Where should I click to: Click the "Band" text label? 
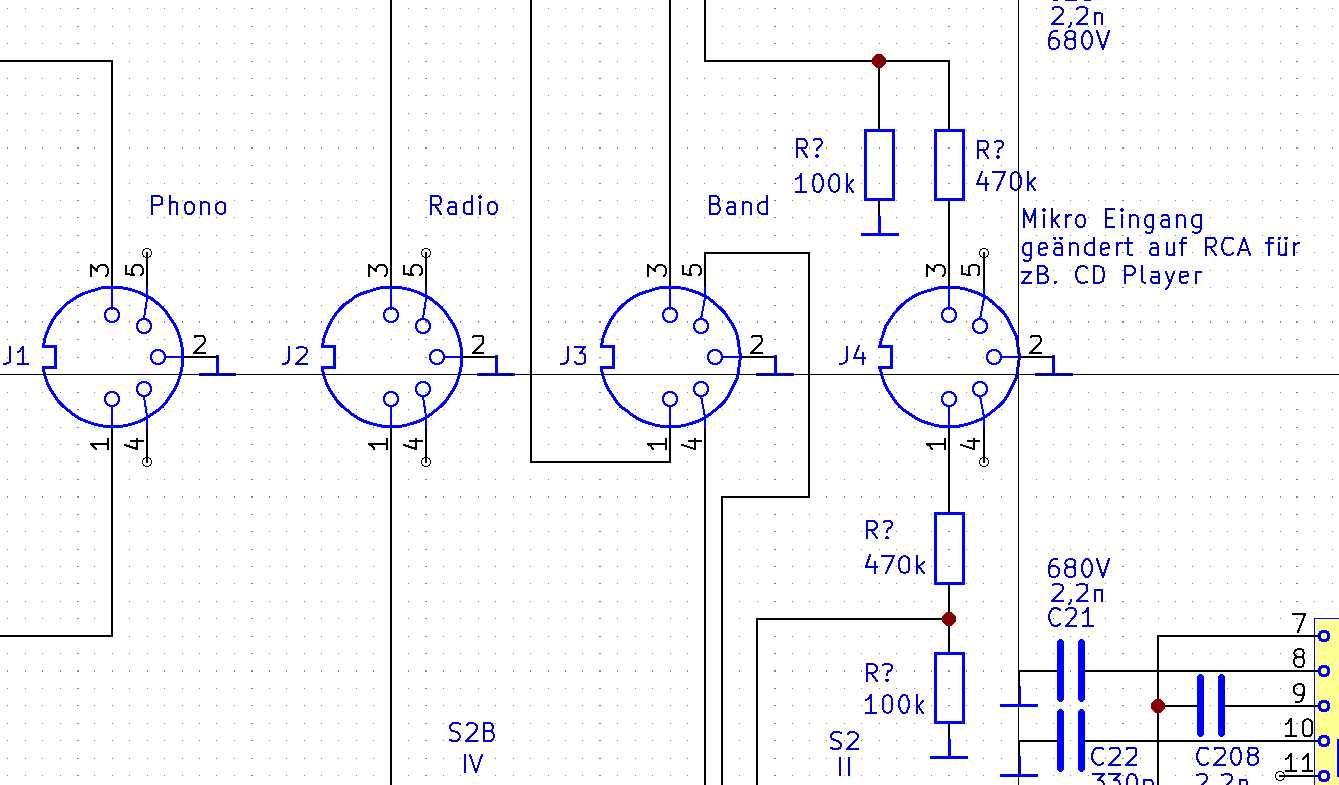[738, 207]
